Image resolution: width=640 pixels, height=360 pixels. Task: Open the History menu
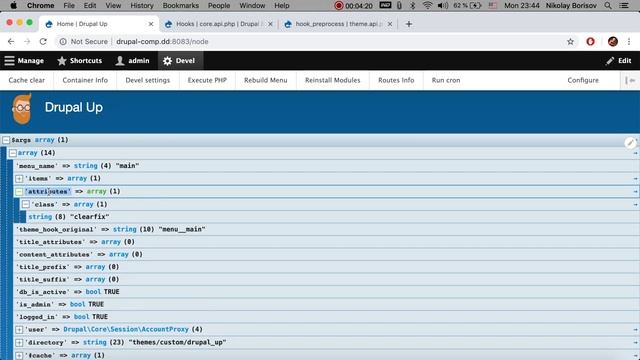point(142,5)
